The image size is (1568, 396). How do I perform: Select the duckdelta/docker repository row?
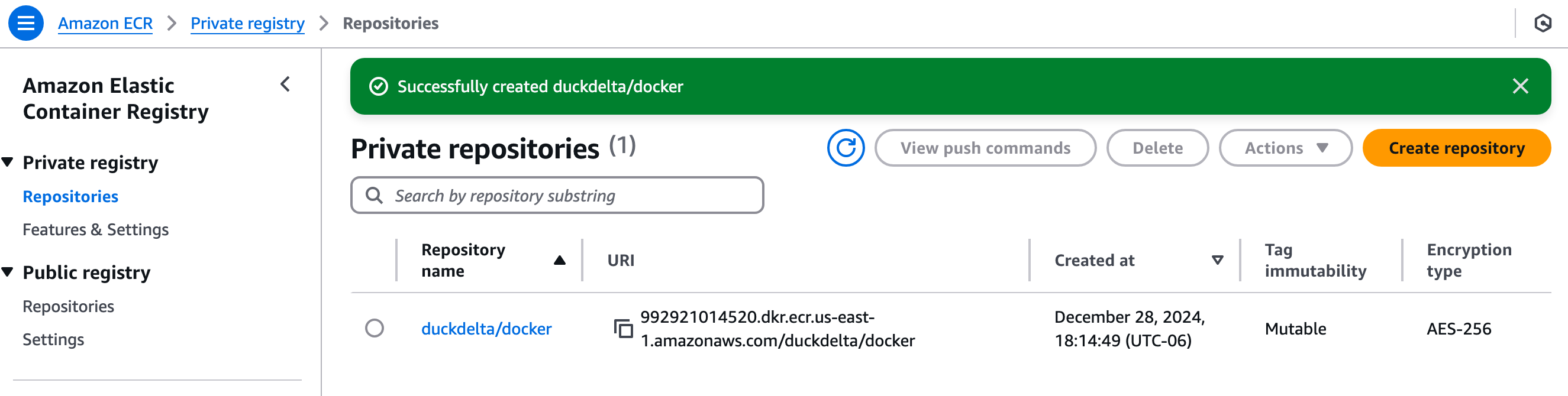coord(376,329)
